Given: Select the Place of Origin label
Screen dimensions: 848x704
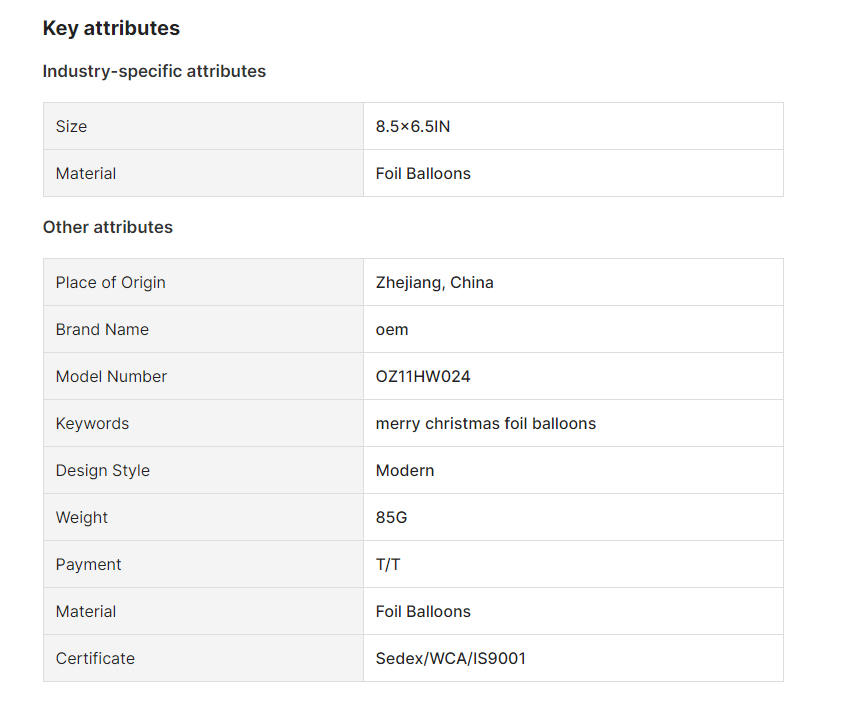Looking at the screenshot, I should click(x=110, y=283).
